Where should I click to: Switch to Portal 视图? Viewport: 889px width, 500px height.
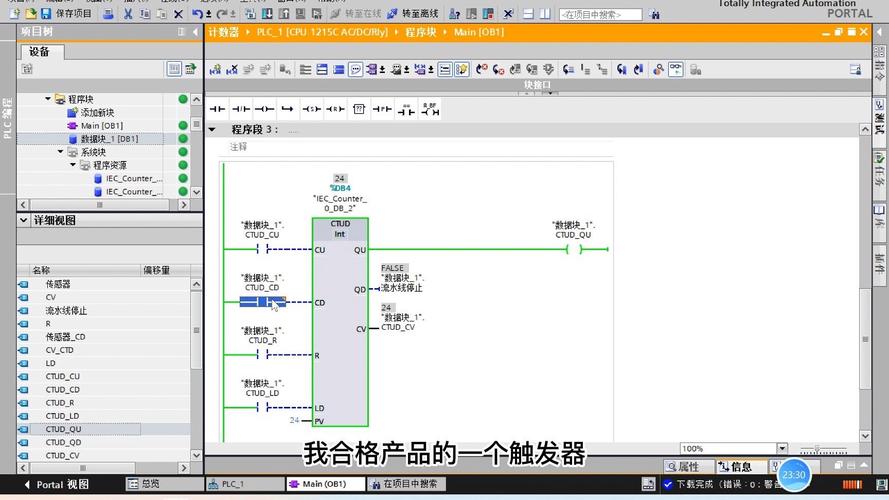coord(57,485)
